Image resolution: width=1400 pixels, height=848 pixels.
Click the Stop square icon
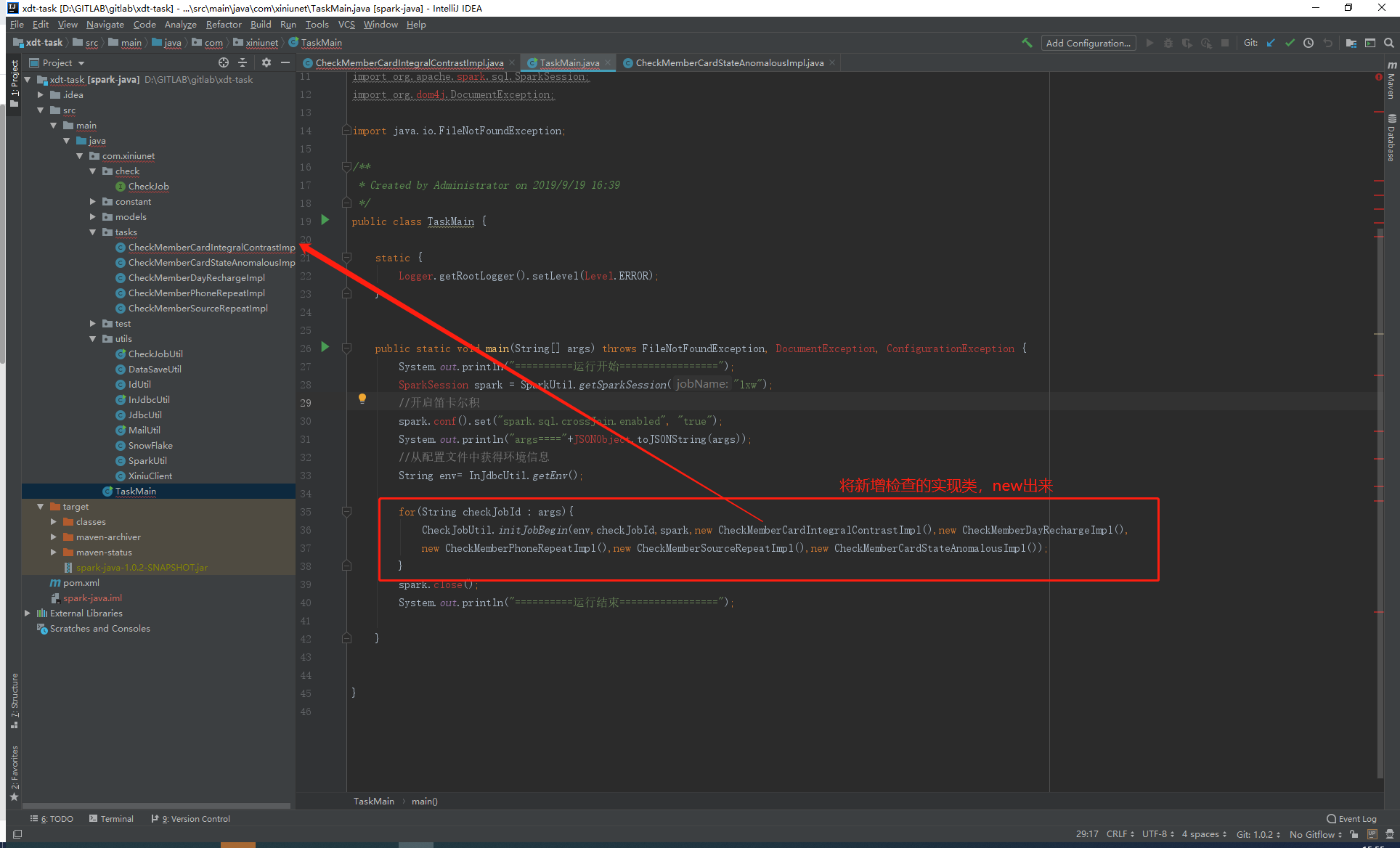1225,43
